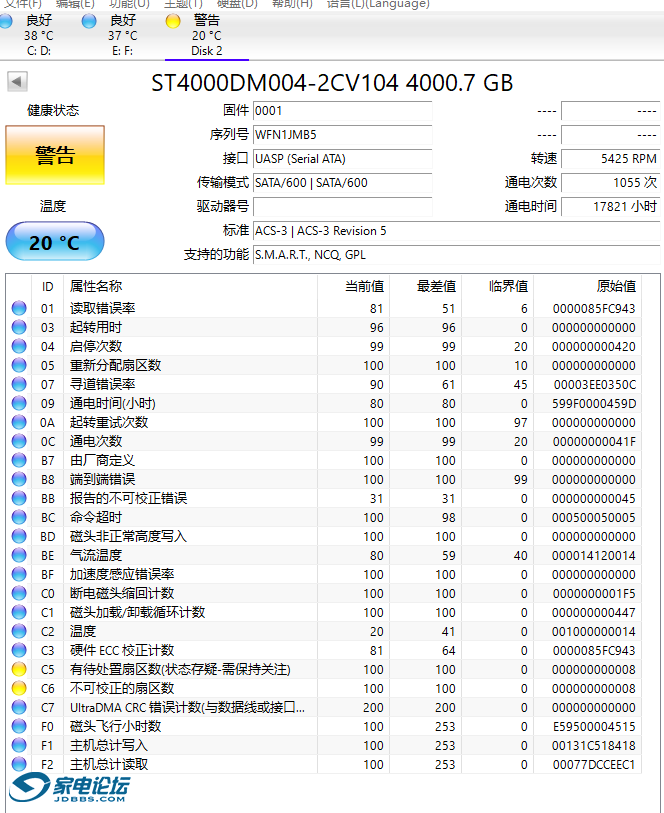
Task: Click the blue status icon for F1 主机总计写入
Action: 19,746
